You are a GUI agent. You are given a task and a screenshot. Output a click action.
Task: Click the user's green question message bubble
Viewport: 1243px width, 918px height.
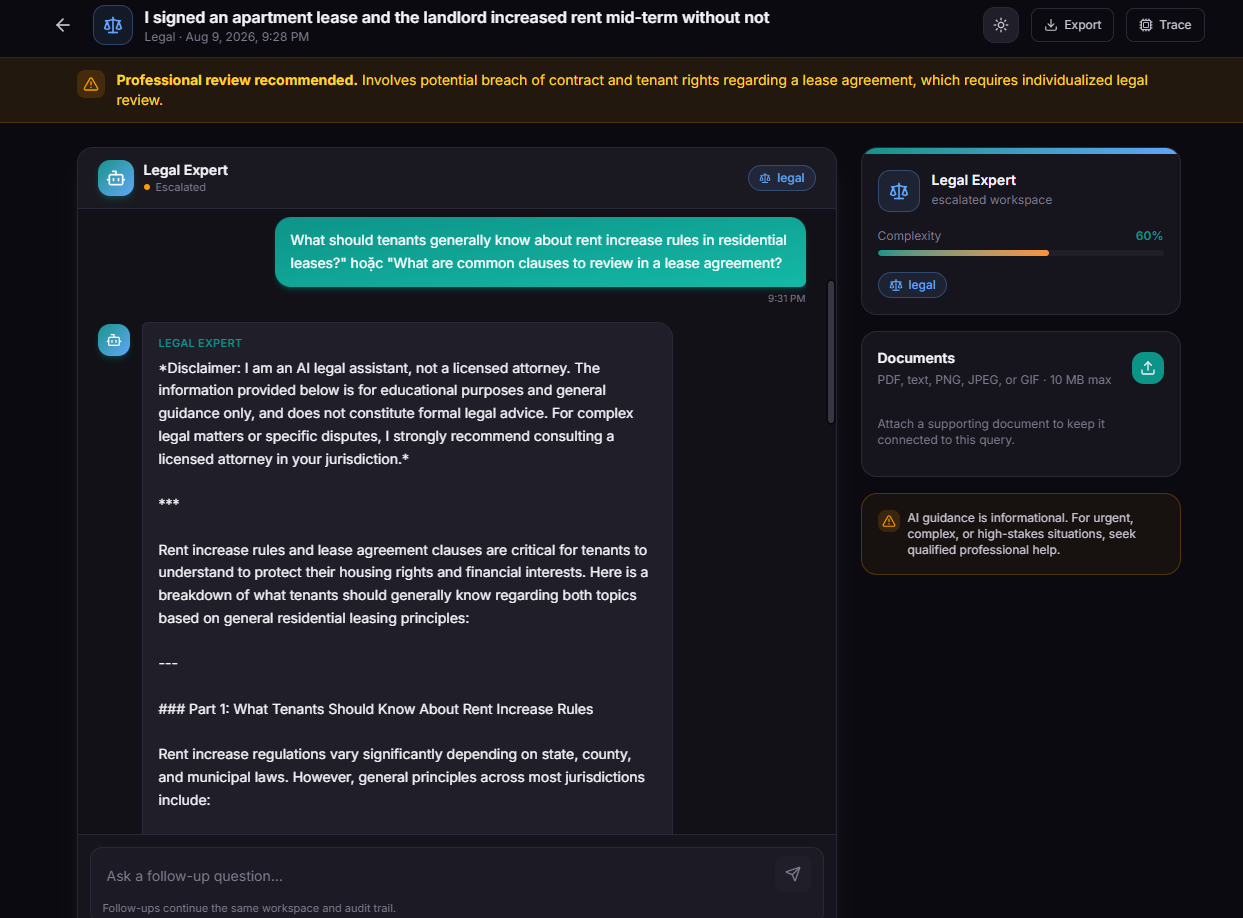(540, 252)
